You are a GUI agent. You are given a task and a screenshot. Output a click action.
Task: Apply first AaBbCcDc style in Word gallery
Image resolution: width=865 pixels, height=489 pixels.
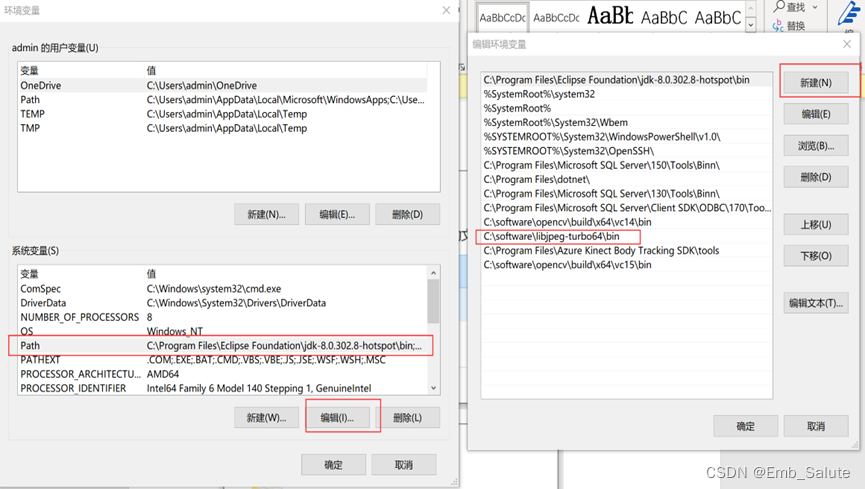(503, 18)
